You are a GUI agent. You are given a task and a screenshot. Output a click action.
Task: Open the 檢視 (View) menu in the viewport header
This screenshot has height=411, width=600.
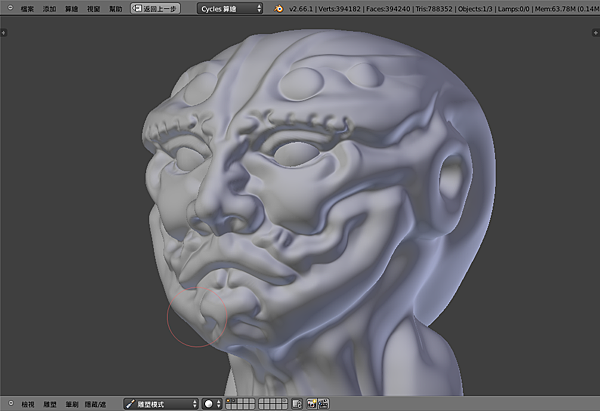[28, 404]
